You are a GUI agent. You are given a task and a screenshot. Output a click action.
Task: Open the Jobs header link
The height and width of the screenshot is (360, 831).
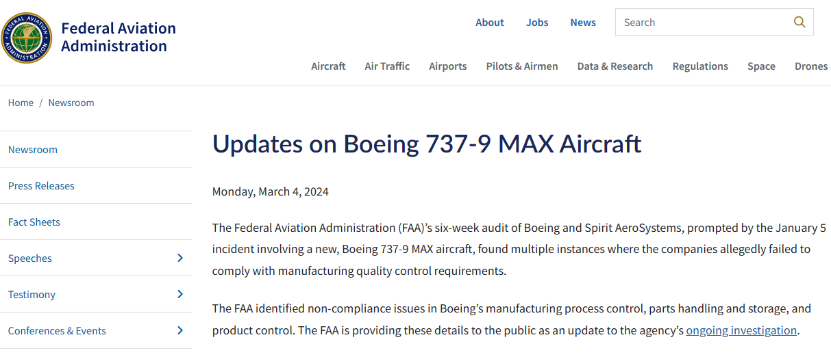tap(537, 22)
